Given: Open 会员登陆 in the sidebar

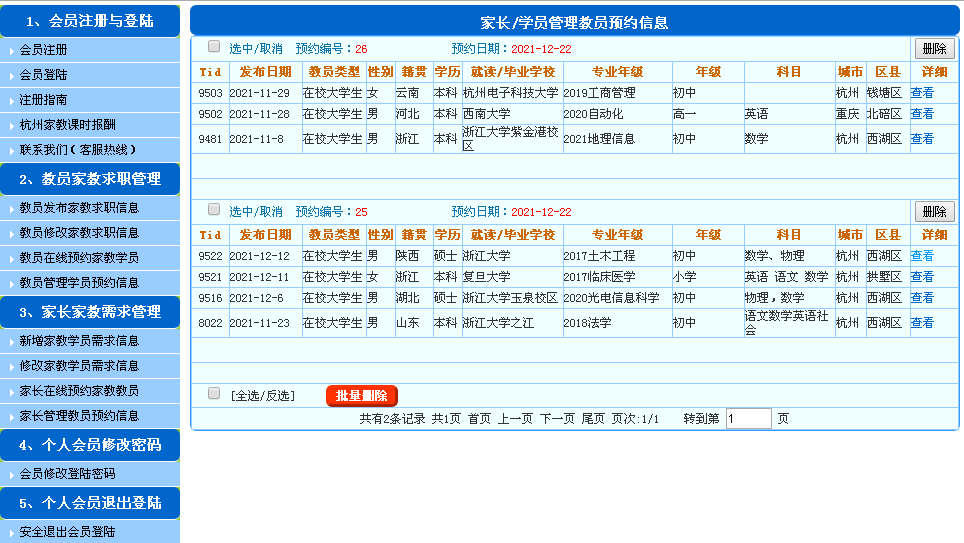Looking at the screenshot, I should click(44, 75).
